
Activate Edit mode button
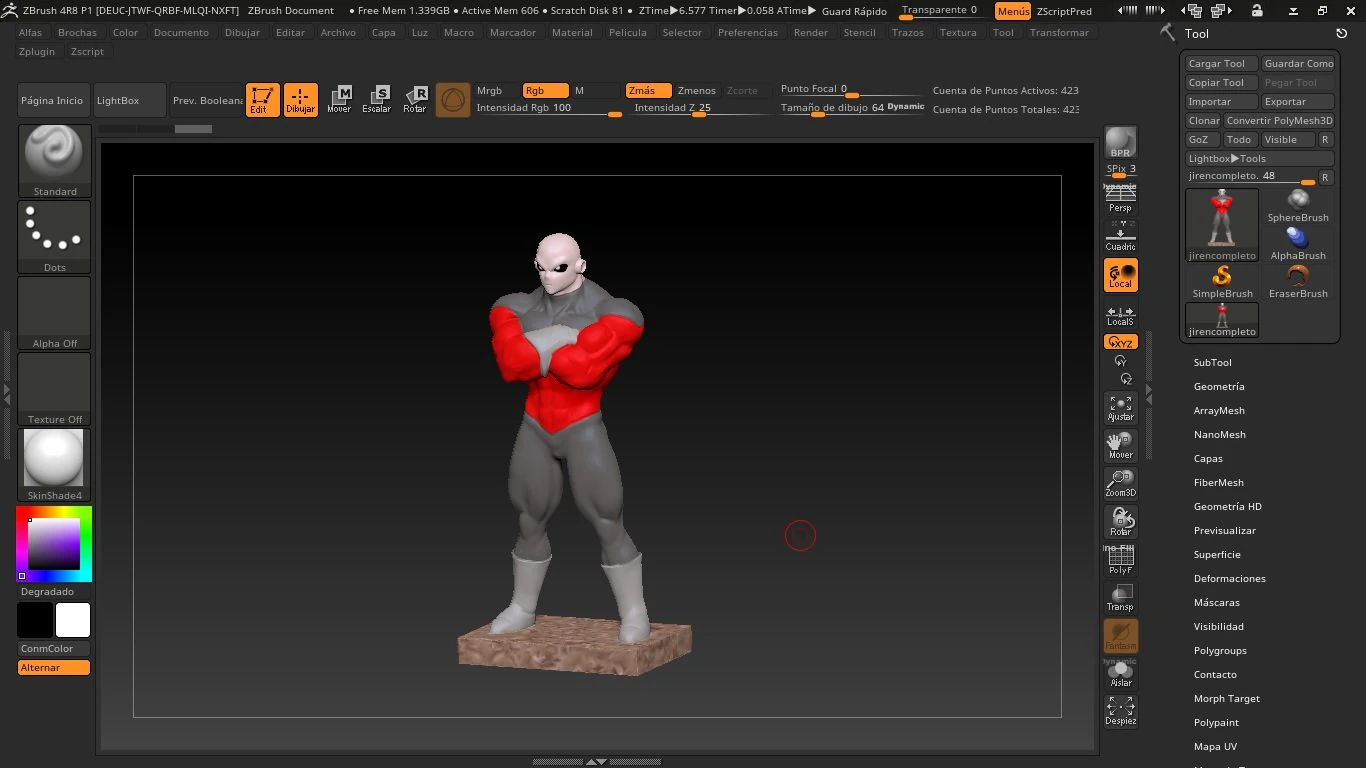coord(263,100)
